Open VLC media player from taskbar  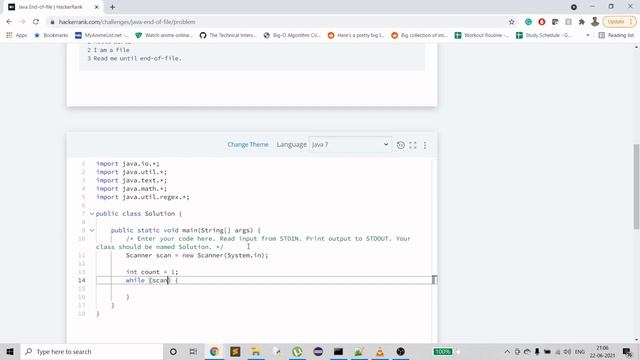point(380,351)
